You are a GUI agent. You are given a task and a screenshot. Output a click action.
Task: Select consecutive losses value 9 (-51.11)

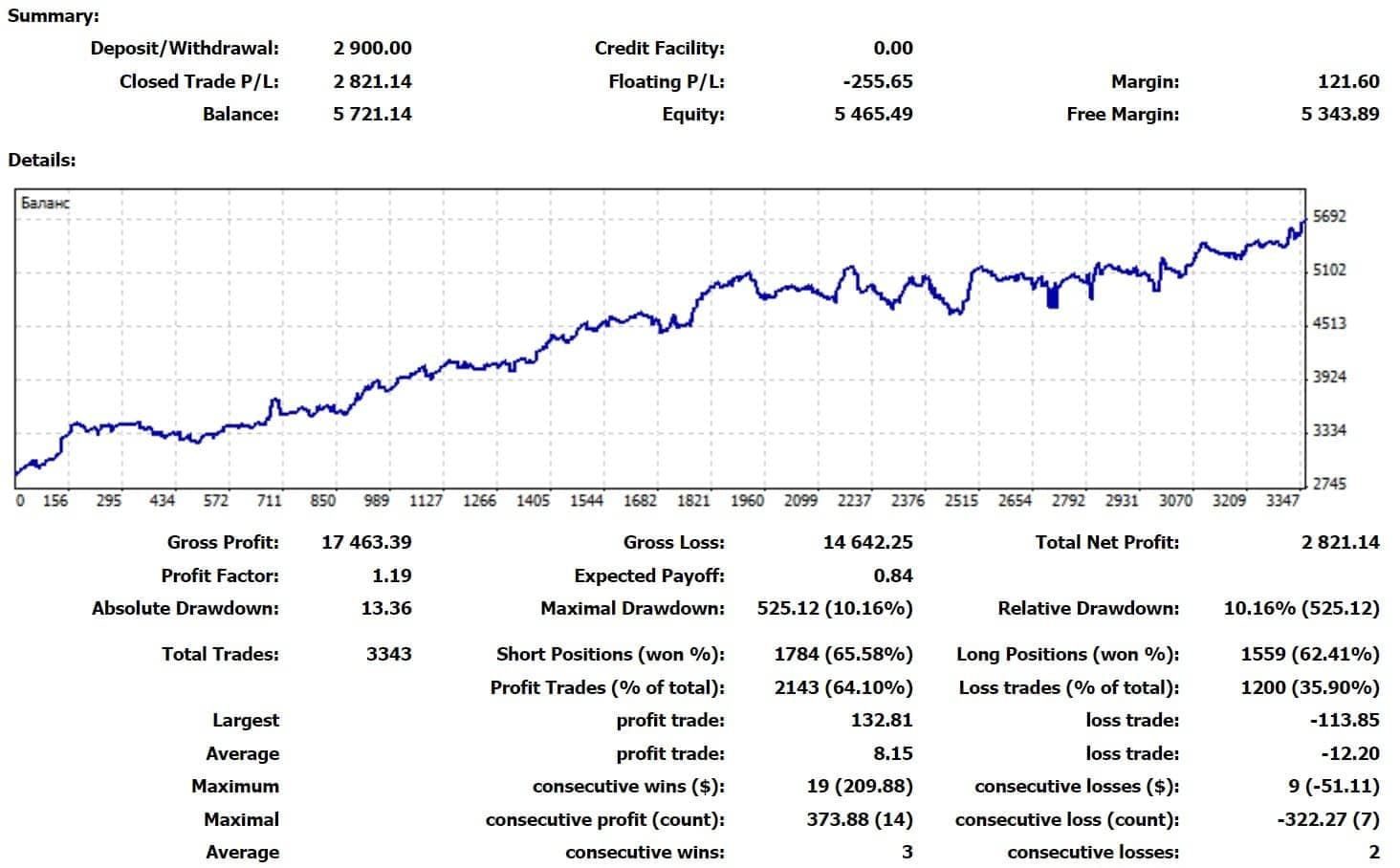[1334, 786]
